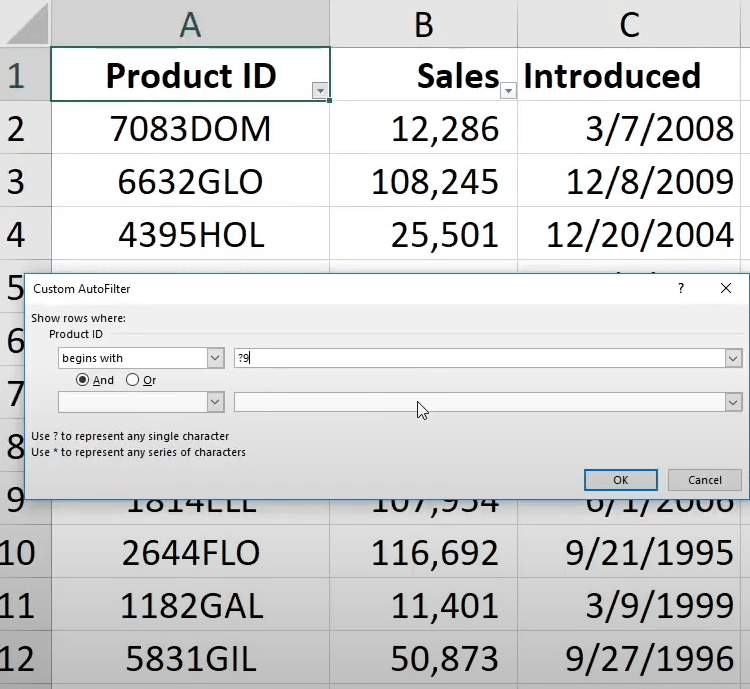Viewport: 750px width, 689px height.
Task: Cancel the Custom AutoFilter dialog
Action: [x=704, y=480]
